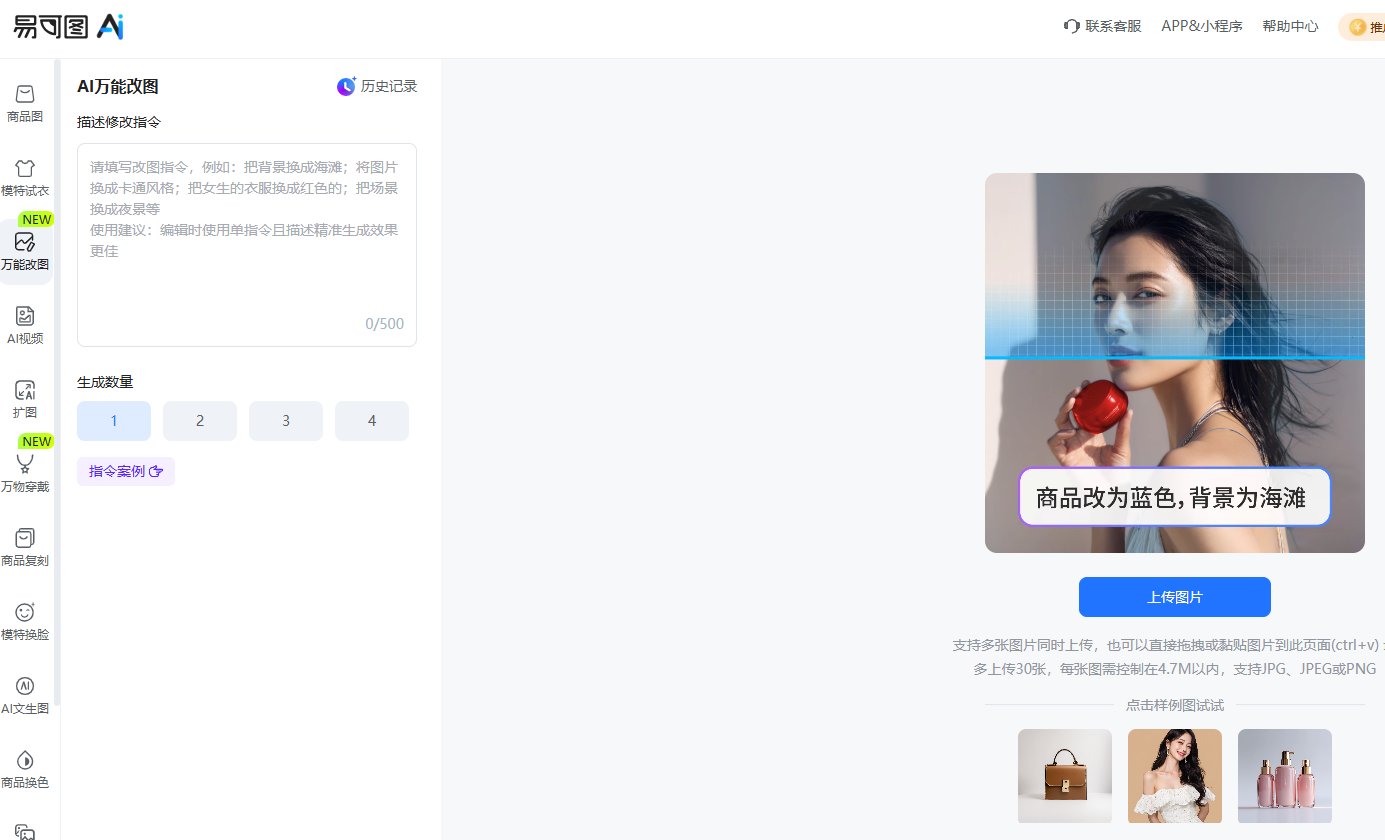
Task: Click the 描述修改指令 text area
Action: point(247,245)
